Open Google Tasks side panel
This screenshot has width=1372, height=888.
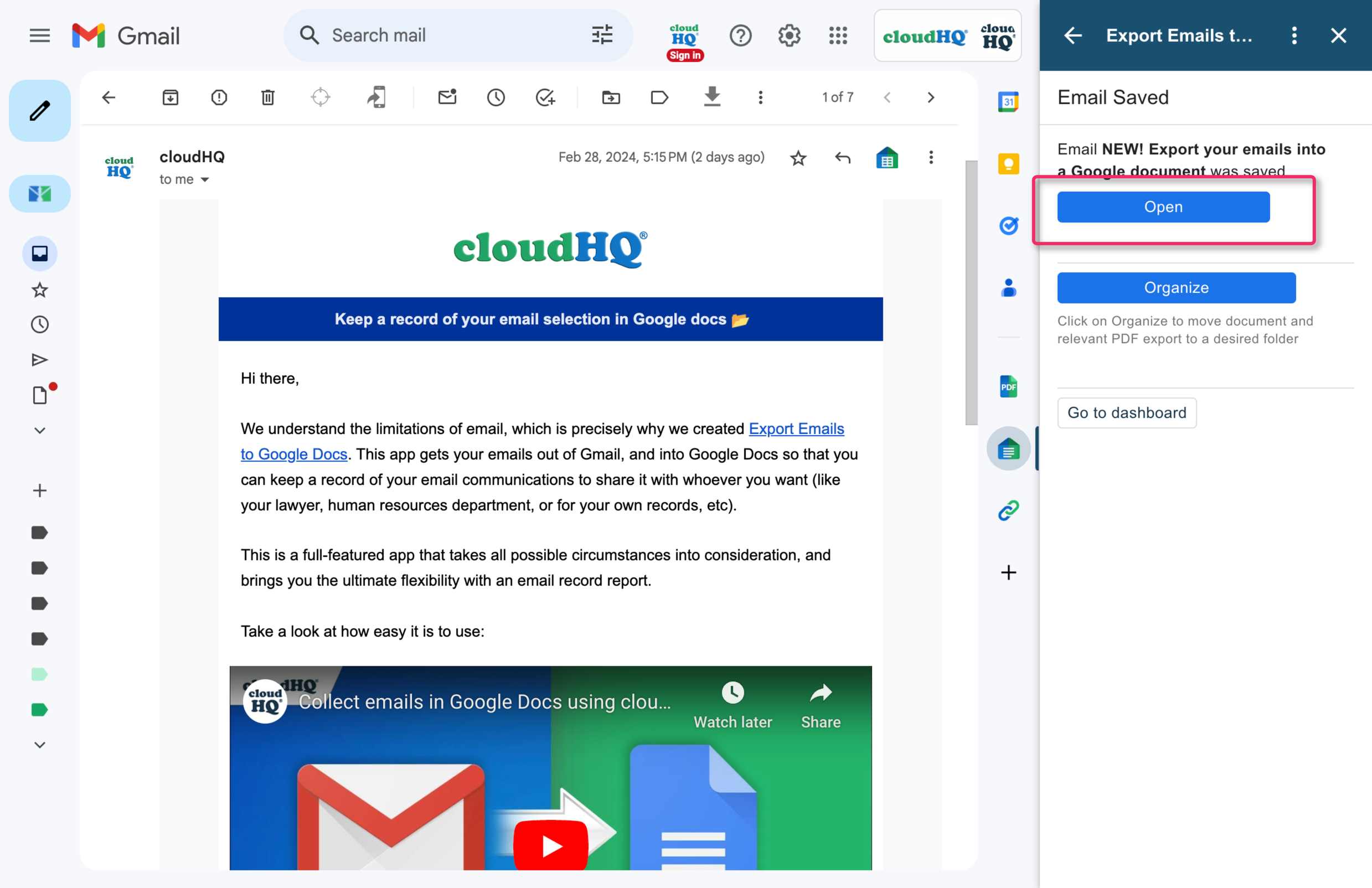click(x=1008, y=225)
